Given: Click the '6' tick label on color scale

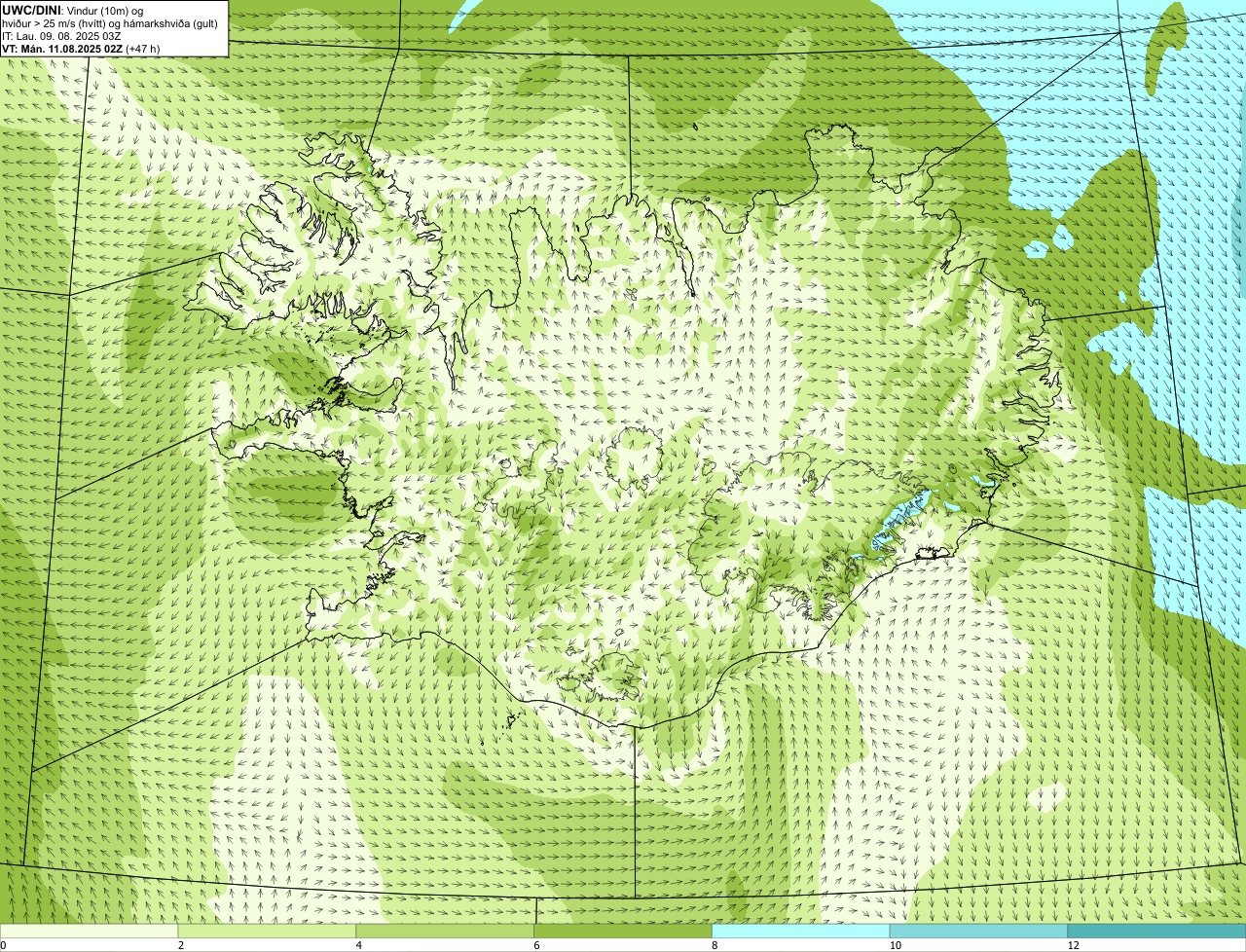Looking at the screenshot, I should 537,945.
